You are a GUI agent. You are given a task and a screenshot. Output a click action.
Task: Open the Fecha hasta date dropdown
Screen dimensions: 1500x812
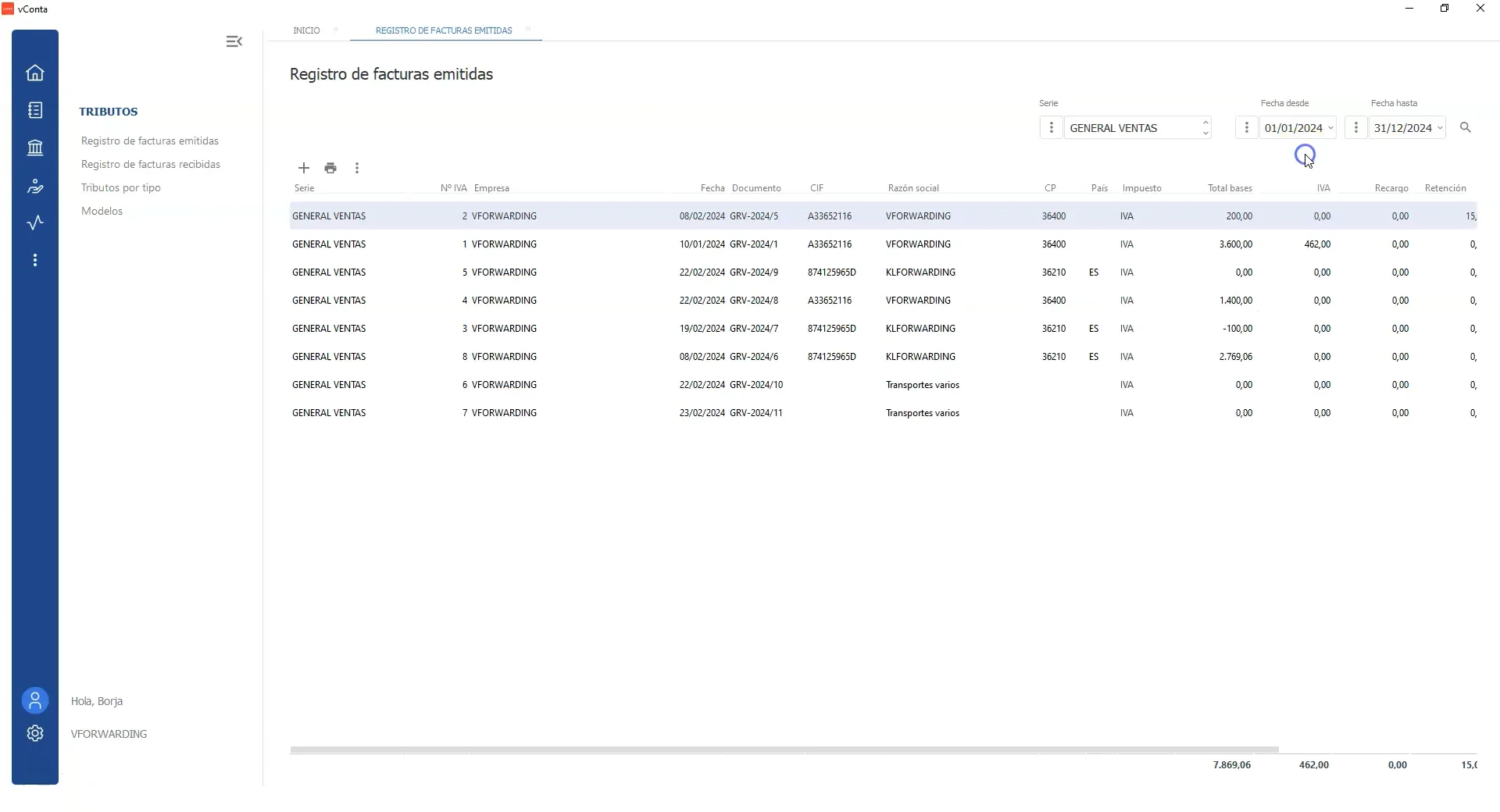(x=1440, y=128)
